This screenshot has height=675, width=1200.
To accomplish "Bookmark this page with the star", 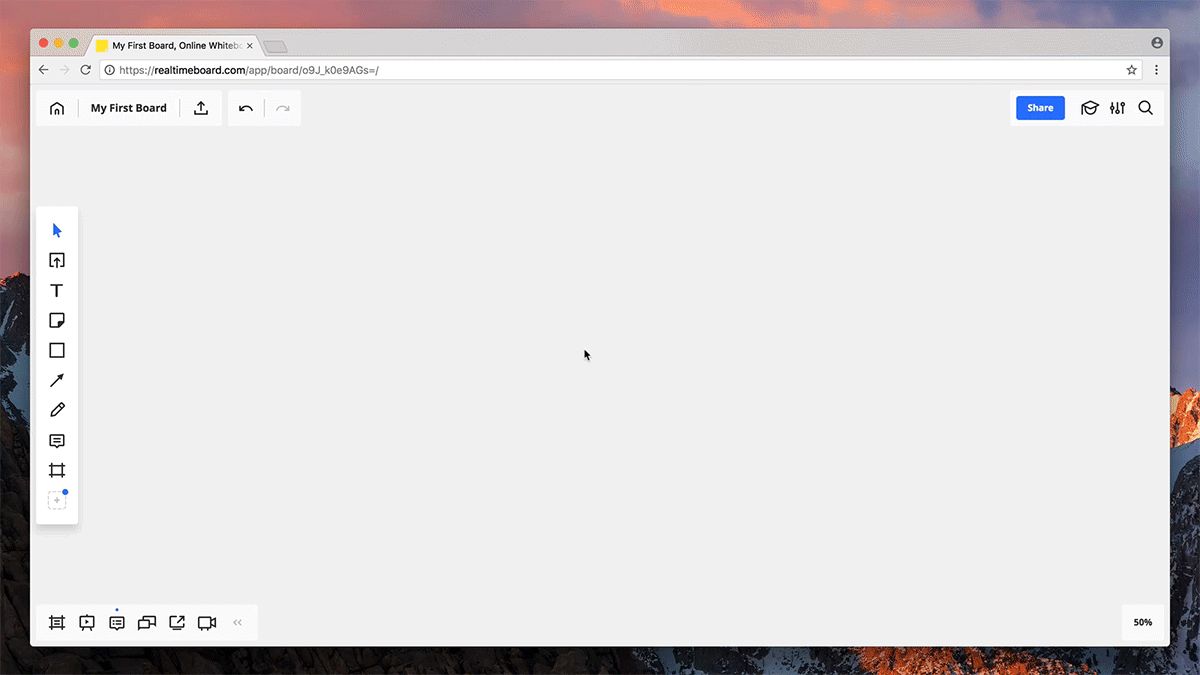I will (1132, 70).
